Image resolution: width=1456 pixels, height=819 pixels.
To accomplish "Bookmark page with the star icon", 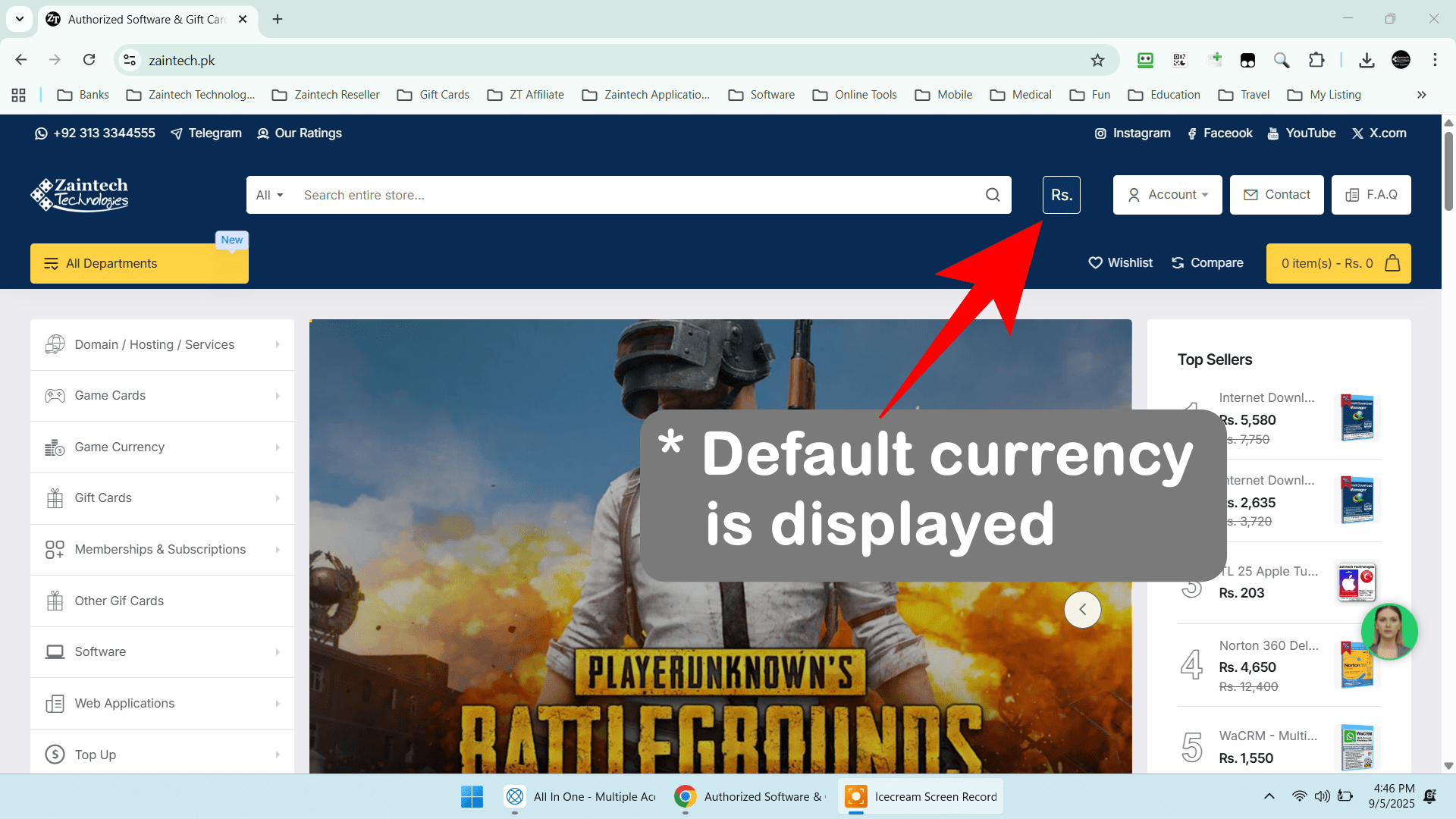I will pos(1097,61).
